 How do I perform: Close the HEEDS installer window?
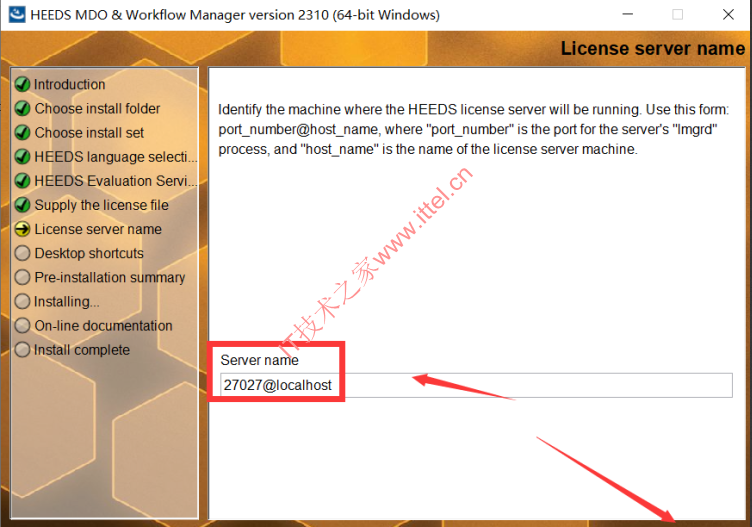(x=728, y=14)
